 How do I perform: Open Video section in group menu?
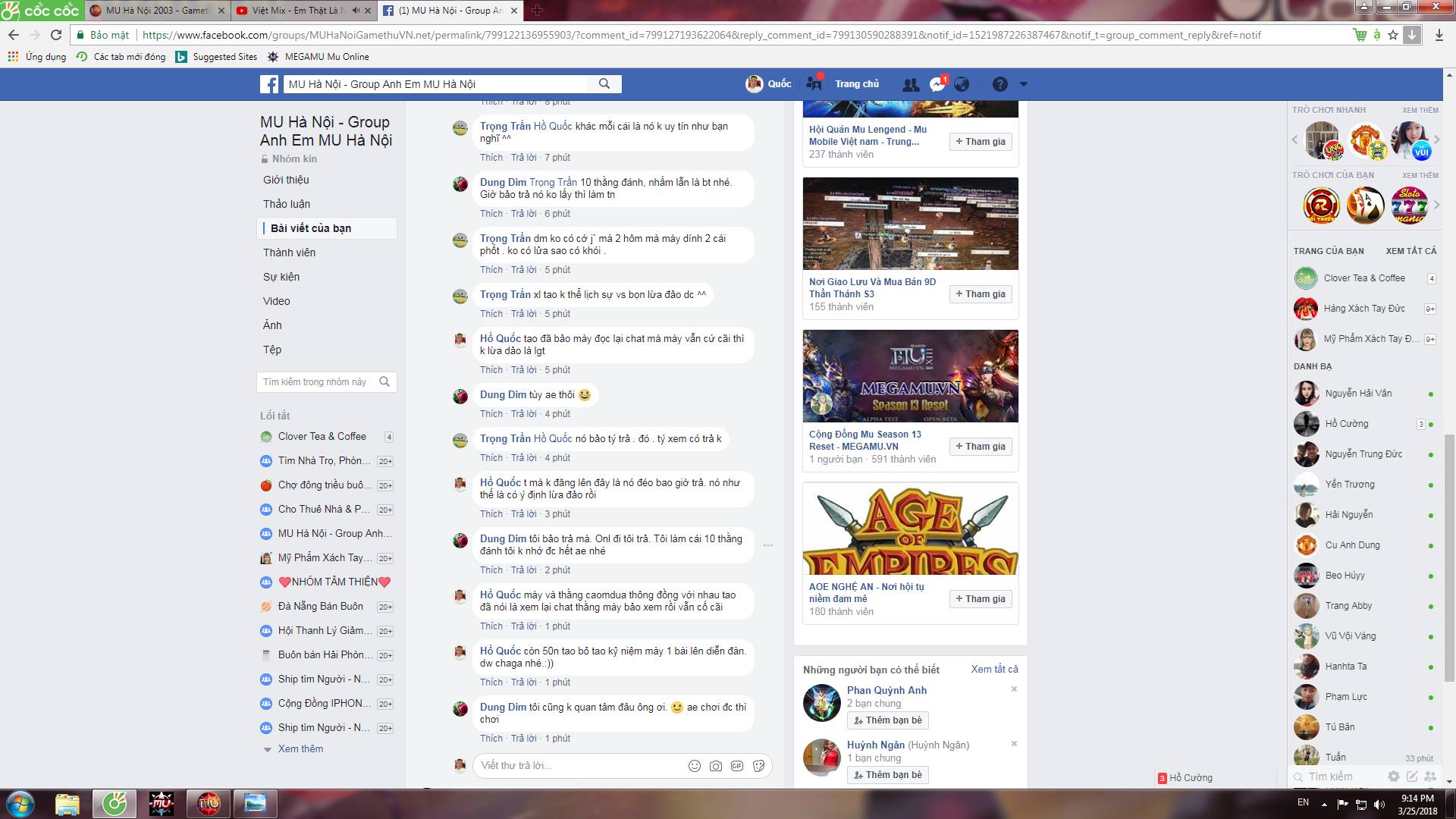point(277,301)
